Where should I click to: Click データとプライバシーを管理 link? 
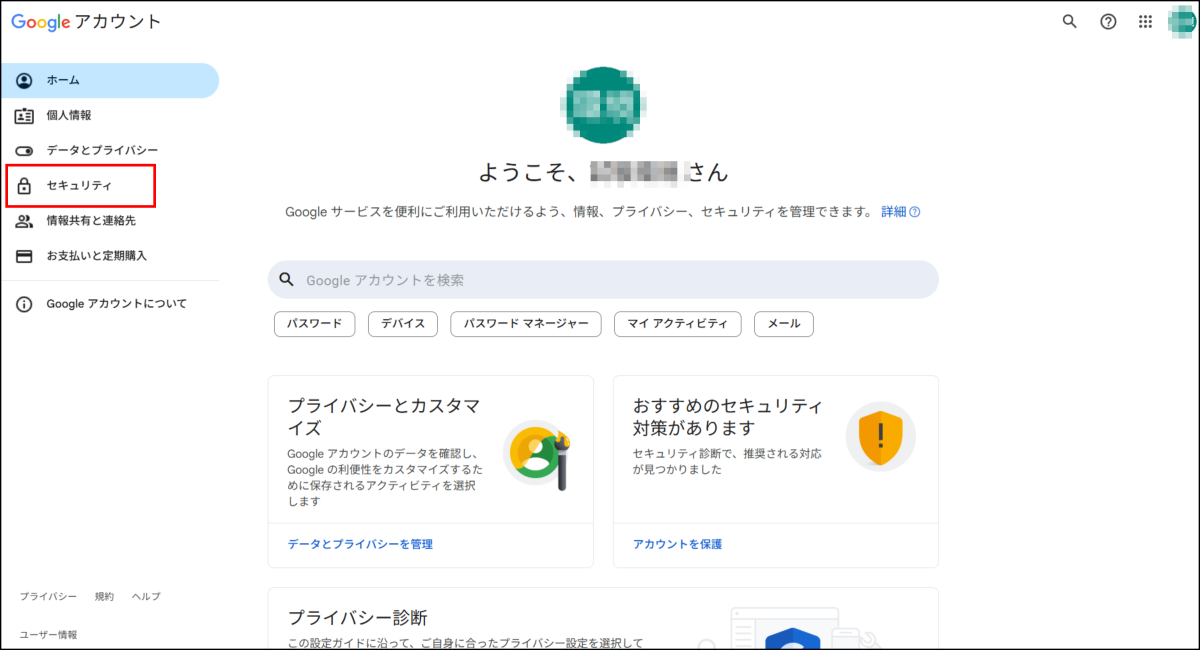[x=360, y=544]
